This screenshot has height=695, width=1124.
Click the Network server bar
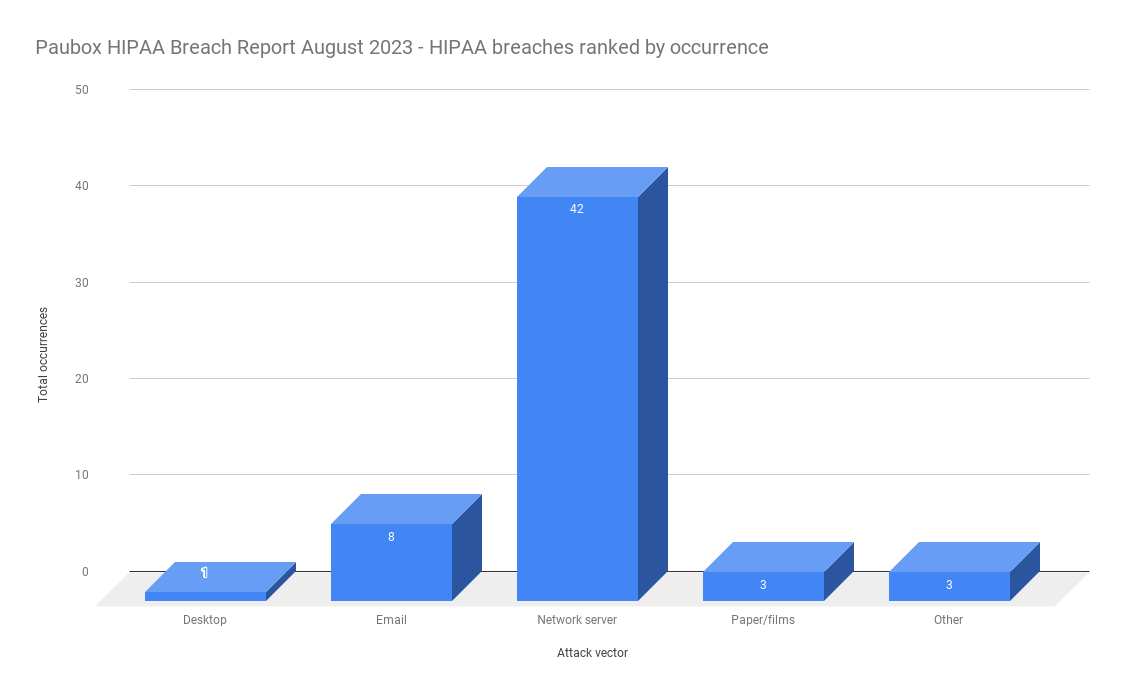click(x=577, y=400)
